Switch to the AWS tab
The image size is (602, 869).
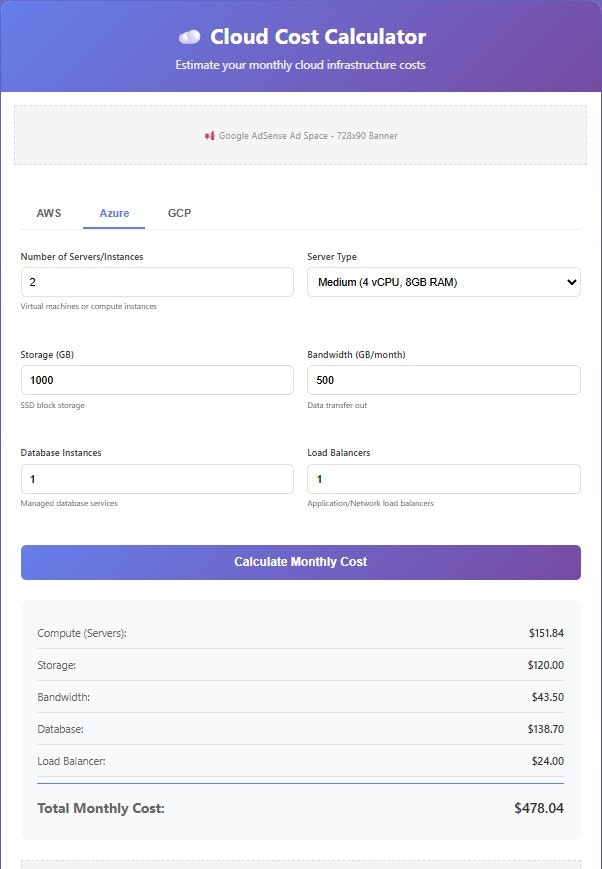(49, 213)
